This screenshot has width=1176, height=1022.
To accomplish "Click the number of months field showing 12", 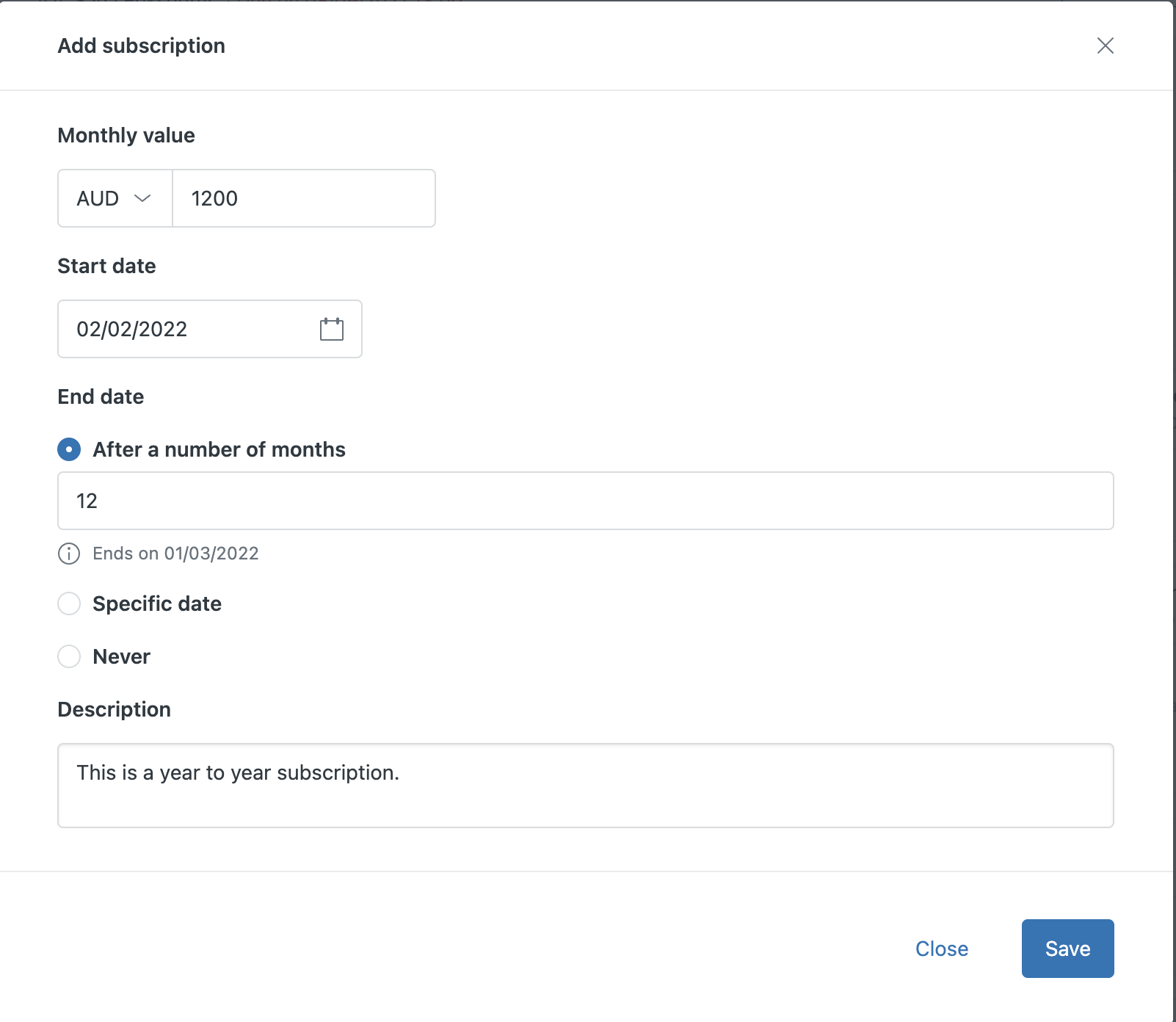I will (x=586, y=501).
